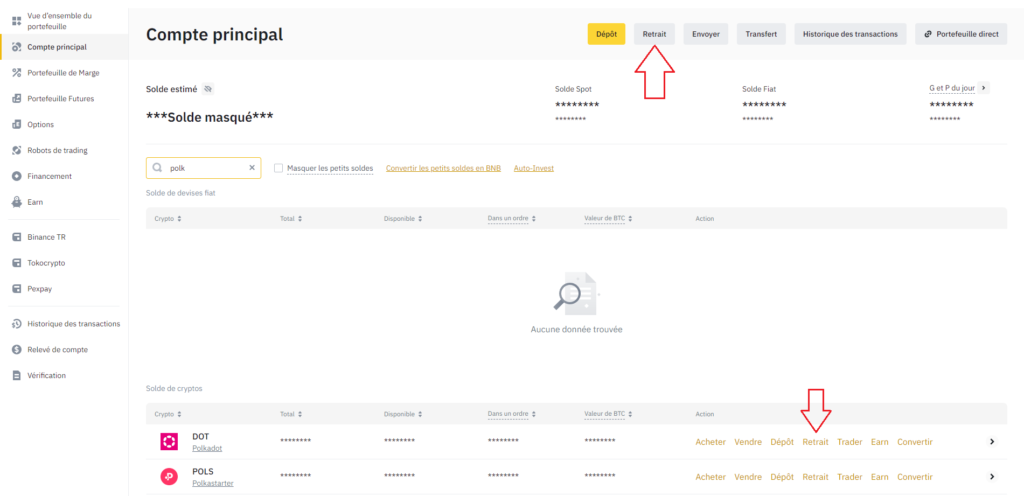Screen dimensions: 1024x496
Task: Sort crypto balance table by Total column
Action: (291, 414)
